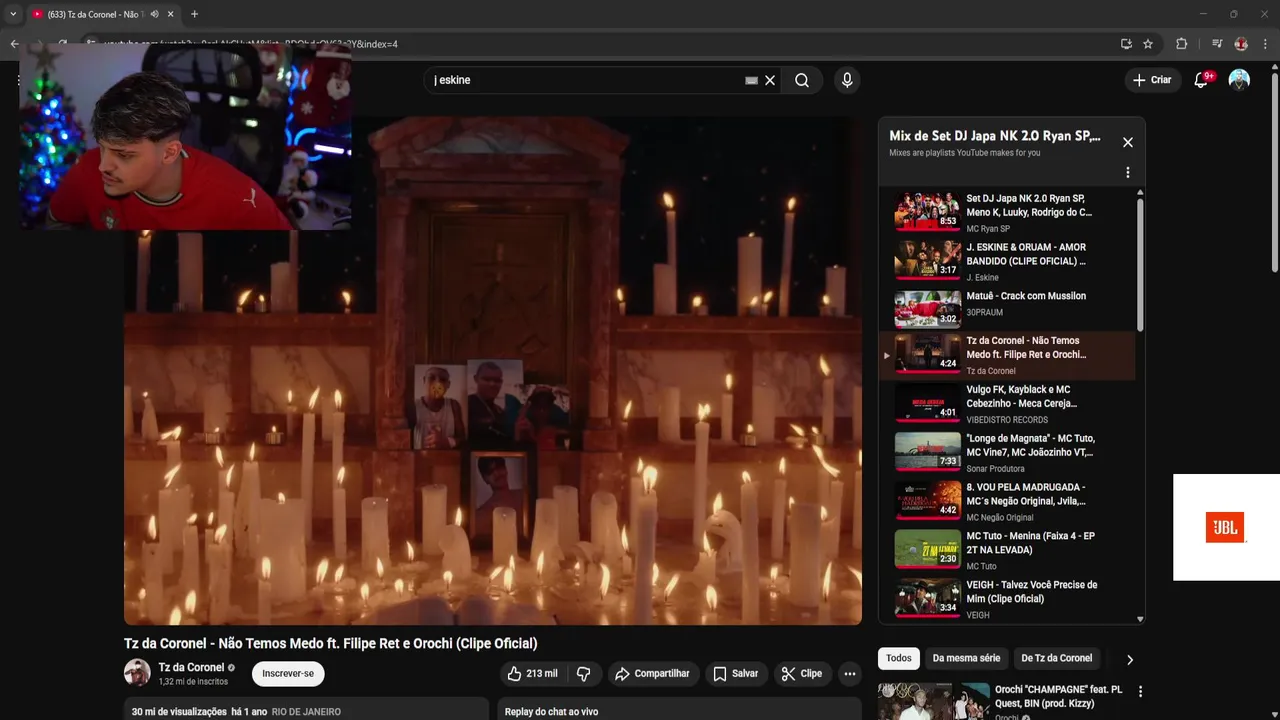Play "Longe de Magnata" MC Tuto playlist item
This screenshot has height=720, width=1280.
[1008, 453]
